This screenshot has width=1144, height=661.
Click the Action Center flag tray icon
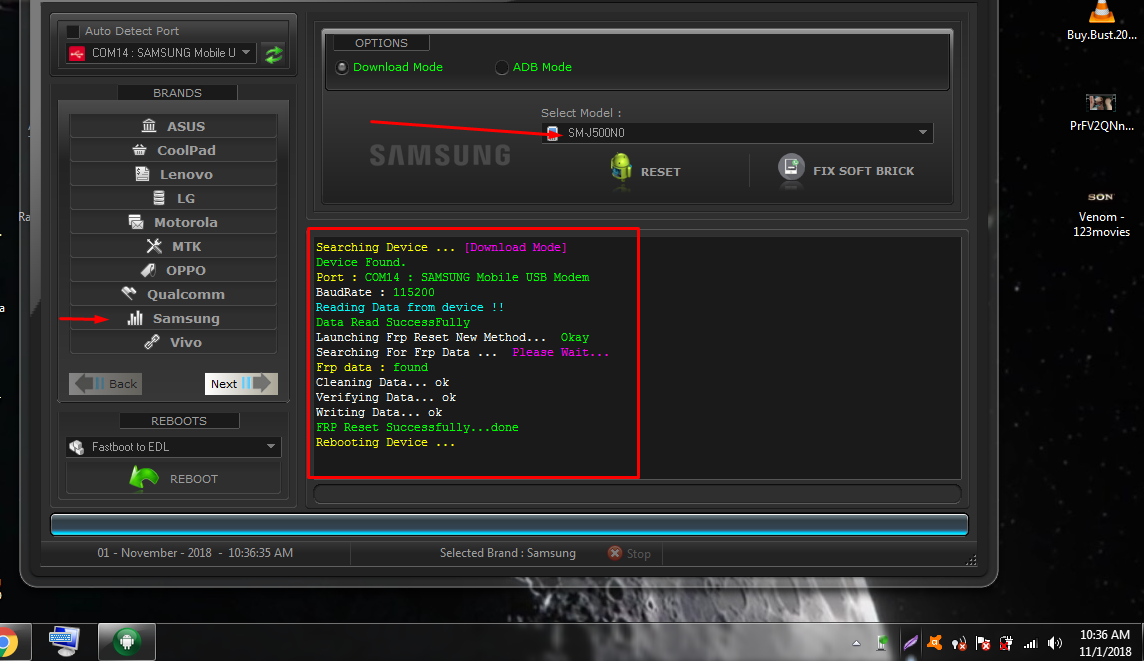point(982,643)
